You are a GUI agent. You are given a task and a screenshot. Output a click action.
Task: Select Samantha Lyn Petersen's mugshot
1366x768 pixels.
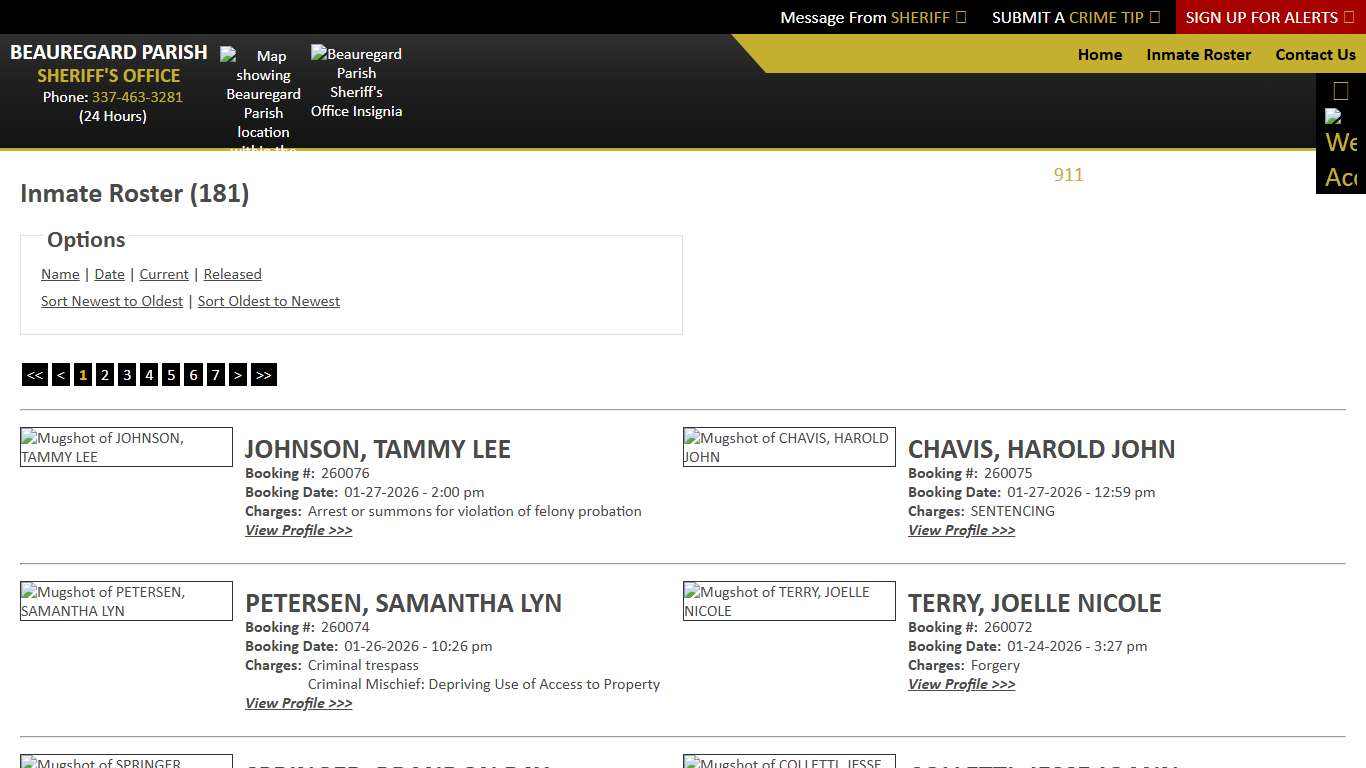[126, 601]
